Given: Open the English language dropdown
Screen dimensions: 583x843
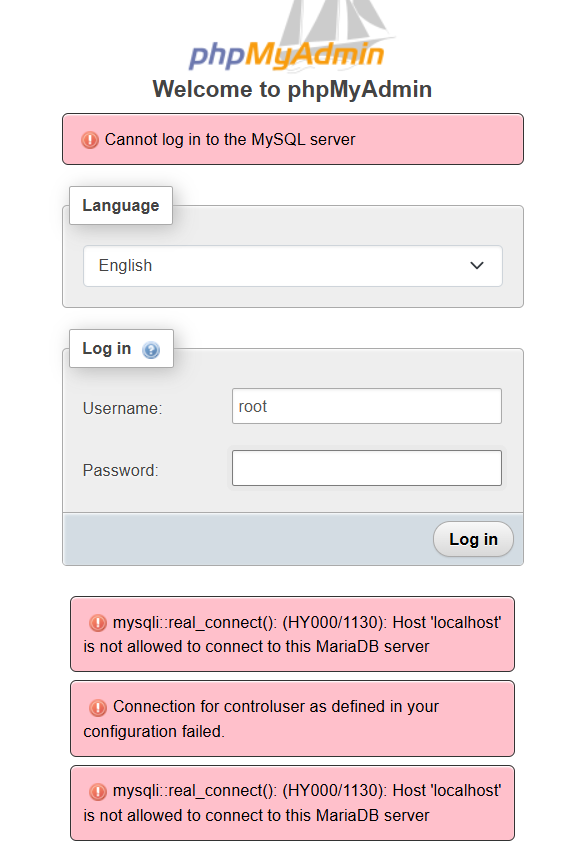Looking at the screenshot, I should click(x=293, y=266).
